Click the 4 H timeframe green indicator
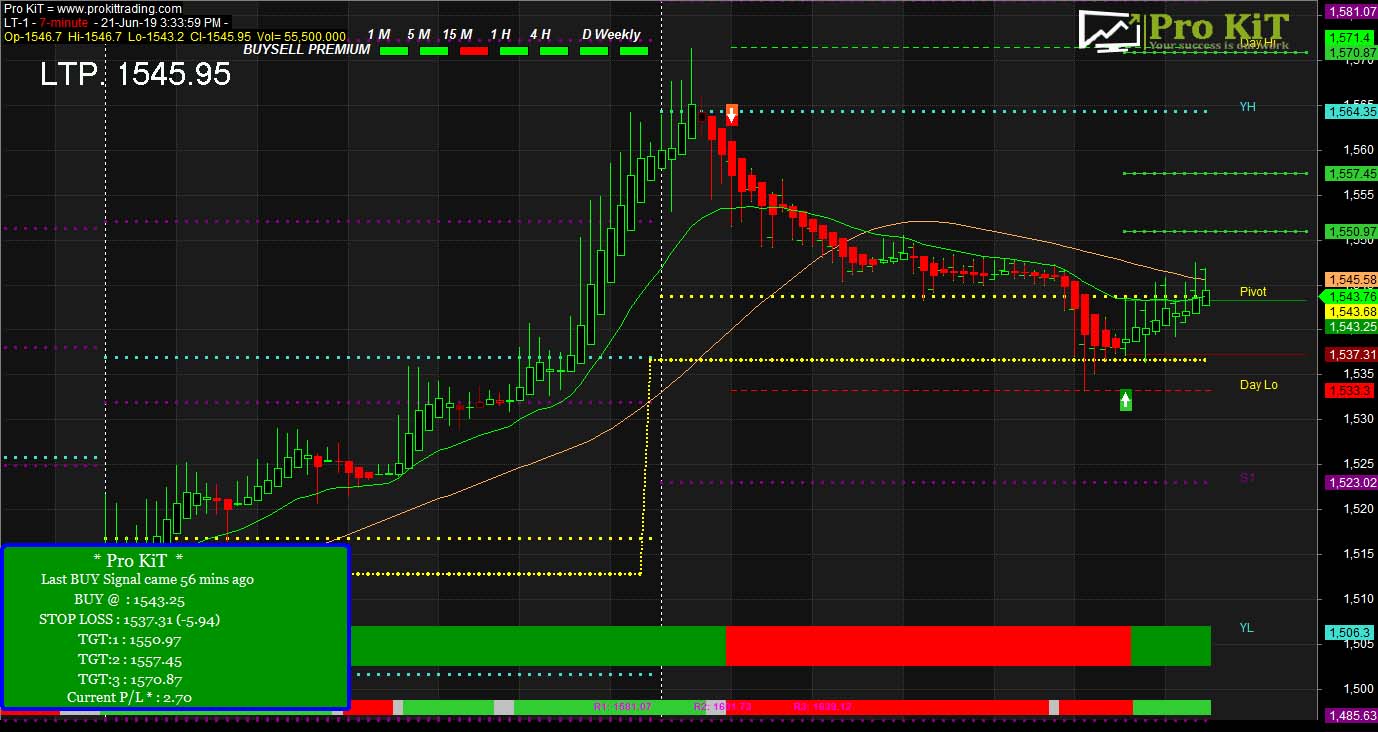The height and width of the screenshot is (732, 1378). tap(553, 51)
